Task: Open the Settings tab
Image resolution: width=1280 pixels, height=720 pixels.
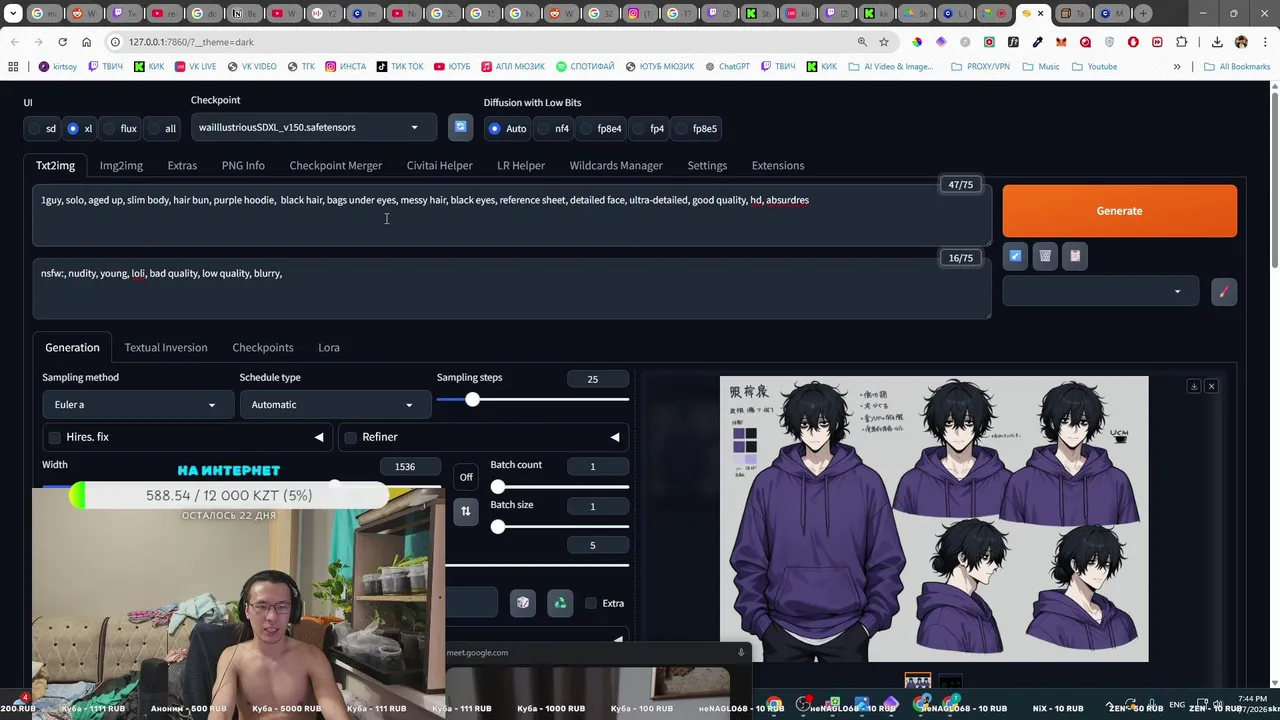Action: [x=707, y=165]
